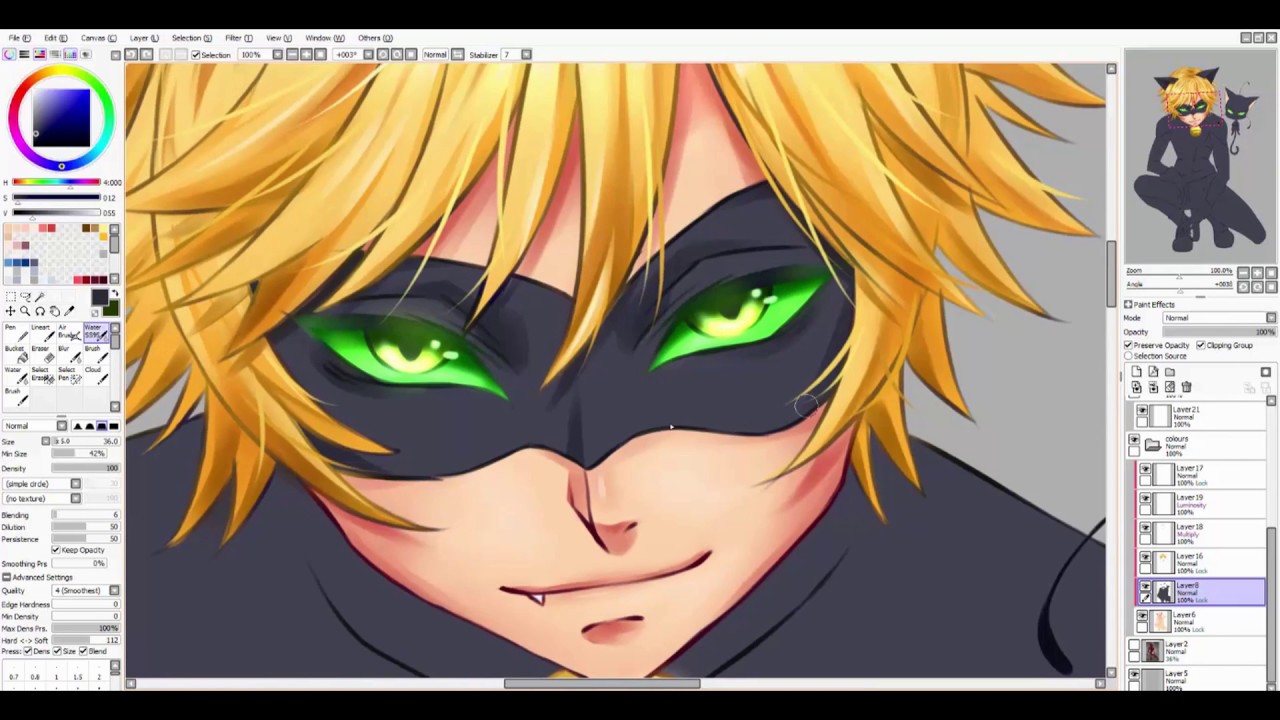Select the Selection Source option

[x=1128, y=356]
